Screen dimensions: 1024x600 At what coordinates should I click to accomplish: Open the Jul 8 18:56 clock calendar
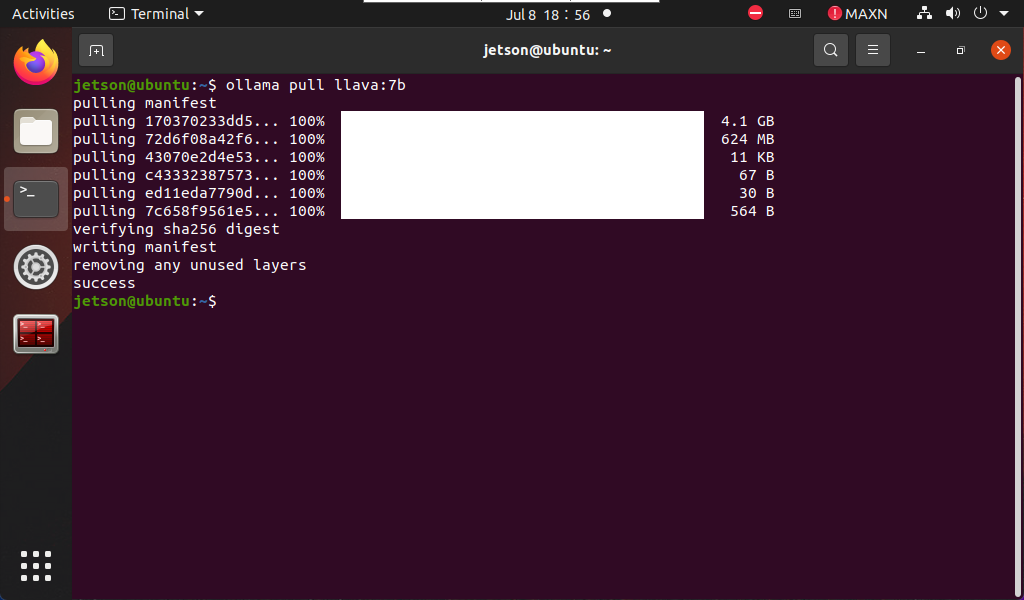(548, 14)
